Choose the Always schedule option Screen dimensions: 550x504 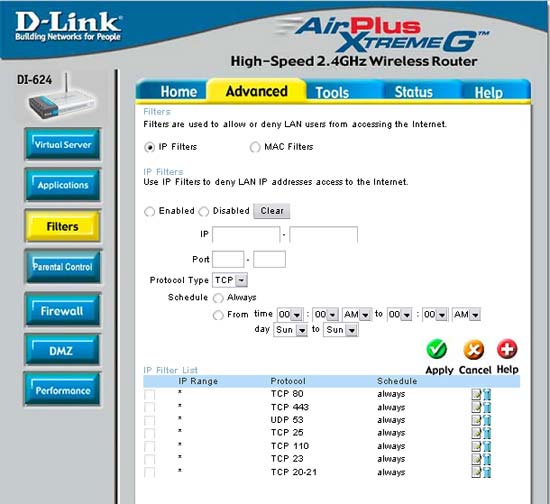tap(218, 298)
